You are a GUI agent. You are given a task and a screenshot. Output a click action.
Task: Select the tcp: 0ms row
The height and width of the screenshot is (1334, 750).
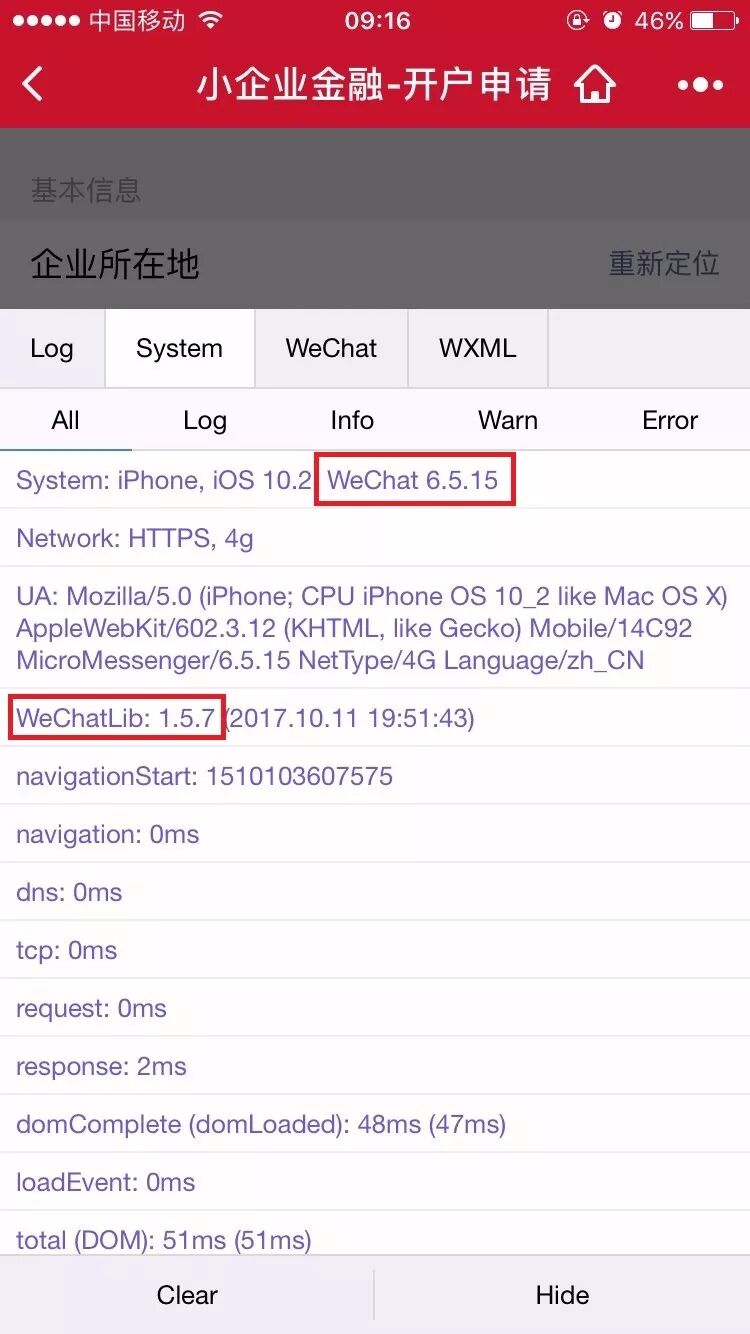375,950
